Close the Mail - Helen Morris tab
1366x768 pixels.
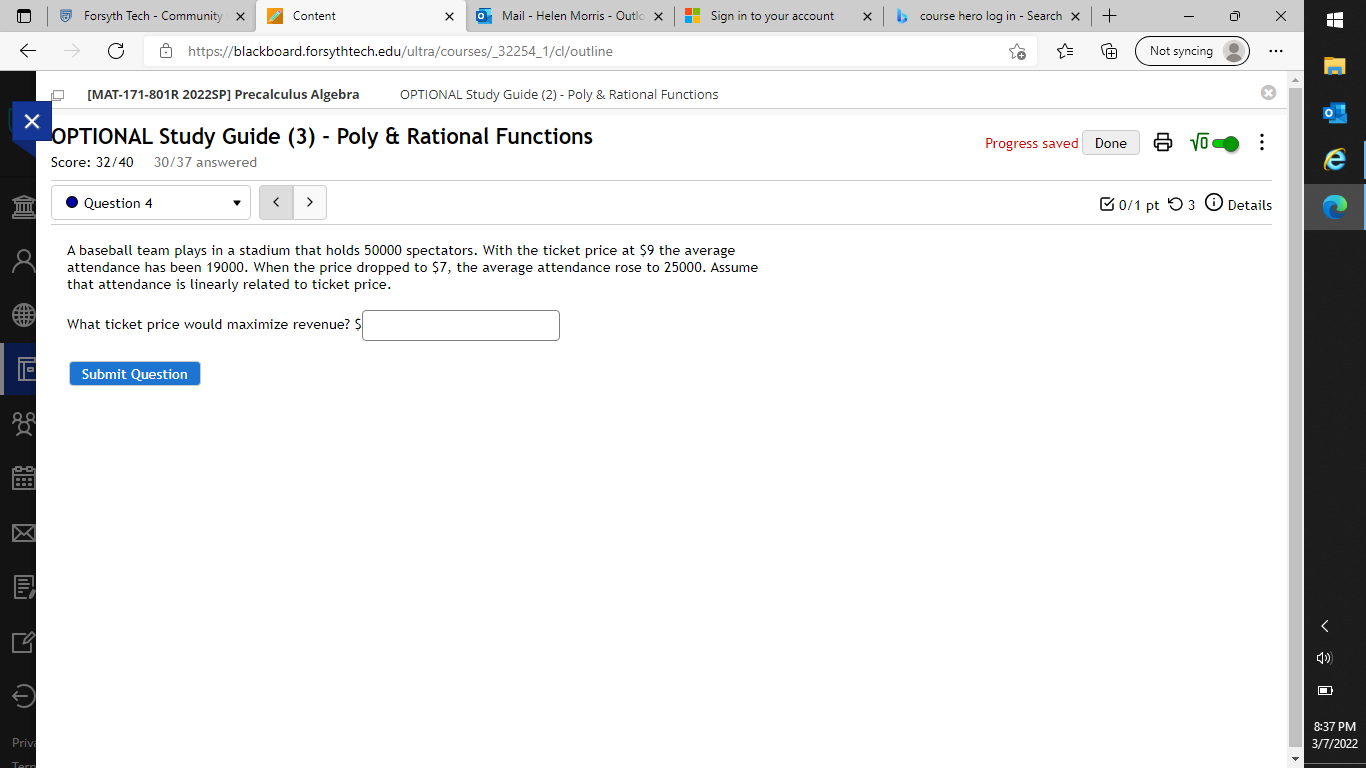pyautogui.click(x=657, y=16)
